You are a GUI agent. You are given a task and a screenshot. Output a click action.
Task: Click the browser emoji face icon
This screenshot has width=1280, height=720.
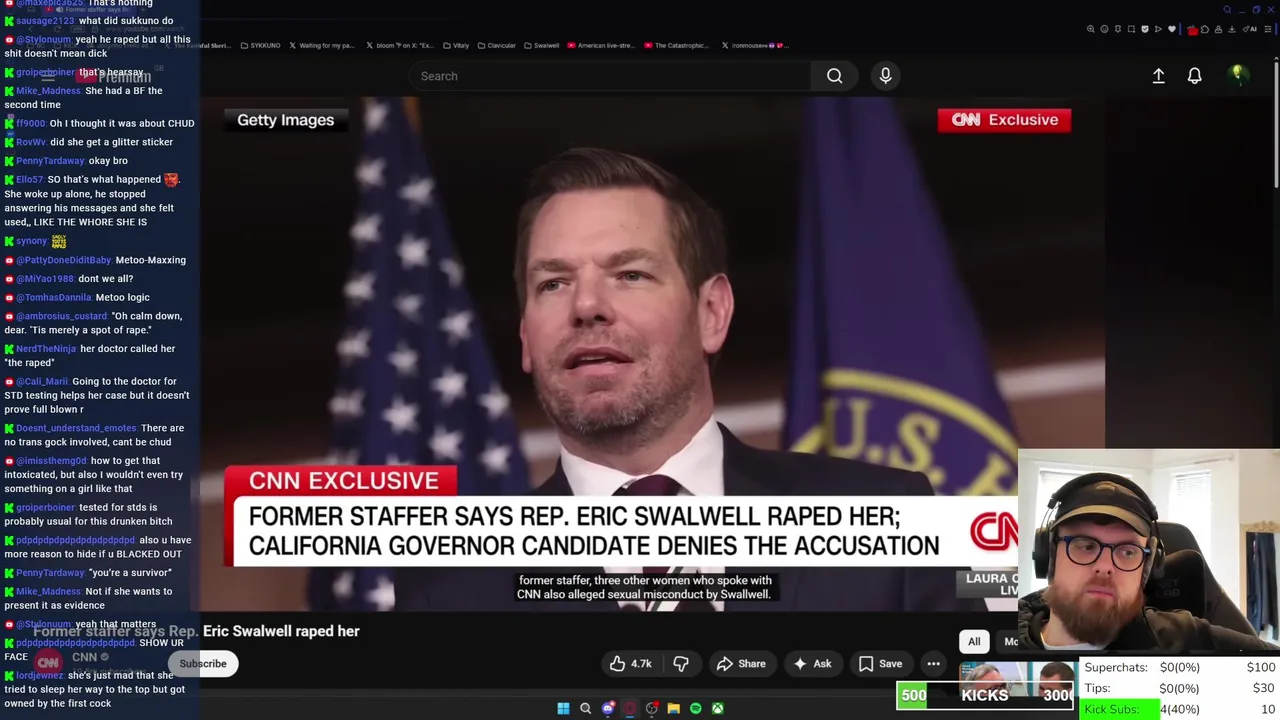1104,29
